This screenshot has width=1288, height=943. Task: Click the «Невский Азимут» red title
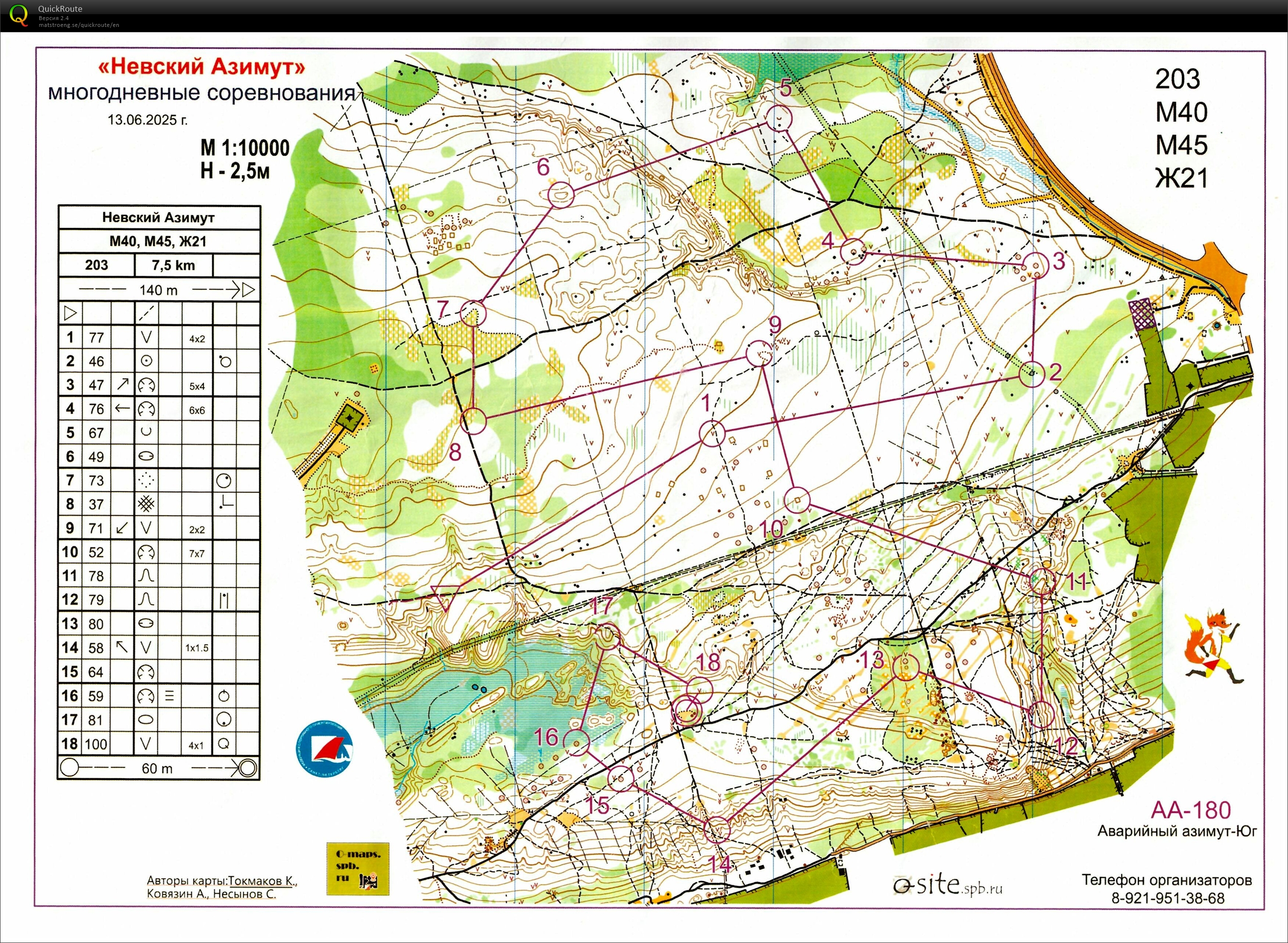click(x=202, y=67)
